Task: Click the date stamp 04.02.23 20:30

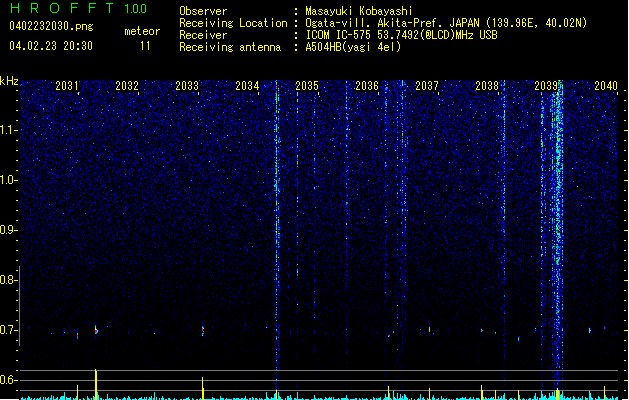Action: (x=51, y=46)
